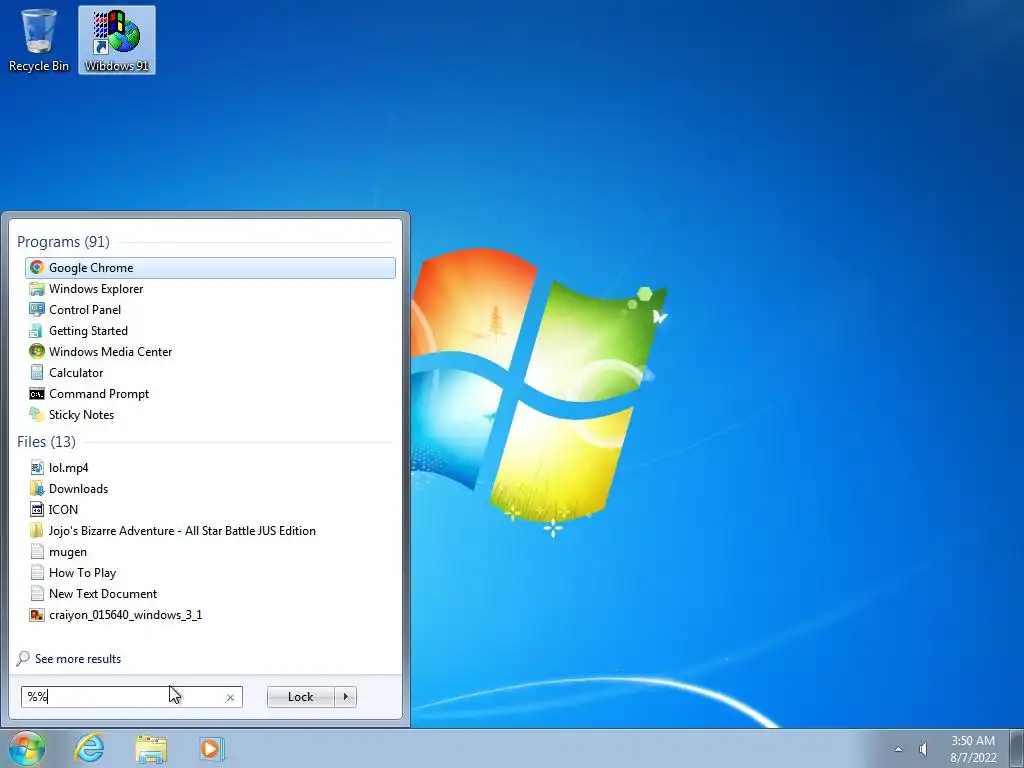Select the Wibdows 91 desktop shortcut
This screenshot has height=768, width=1024.
click(117, 40)
